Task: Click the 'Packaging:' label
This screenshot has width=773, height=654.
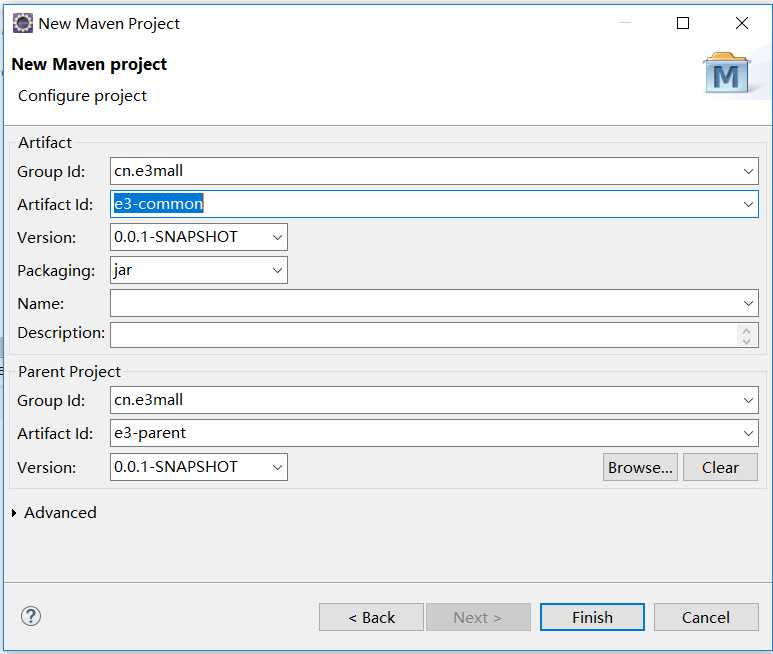Action: point(56,271)
